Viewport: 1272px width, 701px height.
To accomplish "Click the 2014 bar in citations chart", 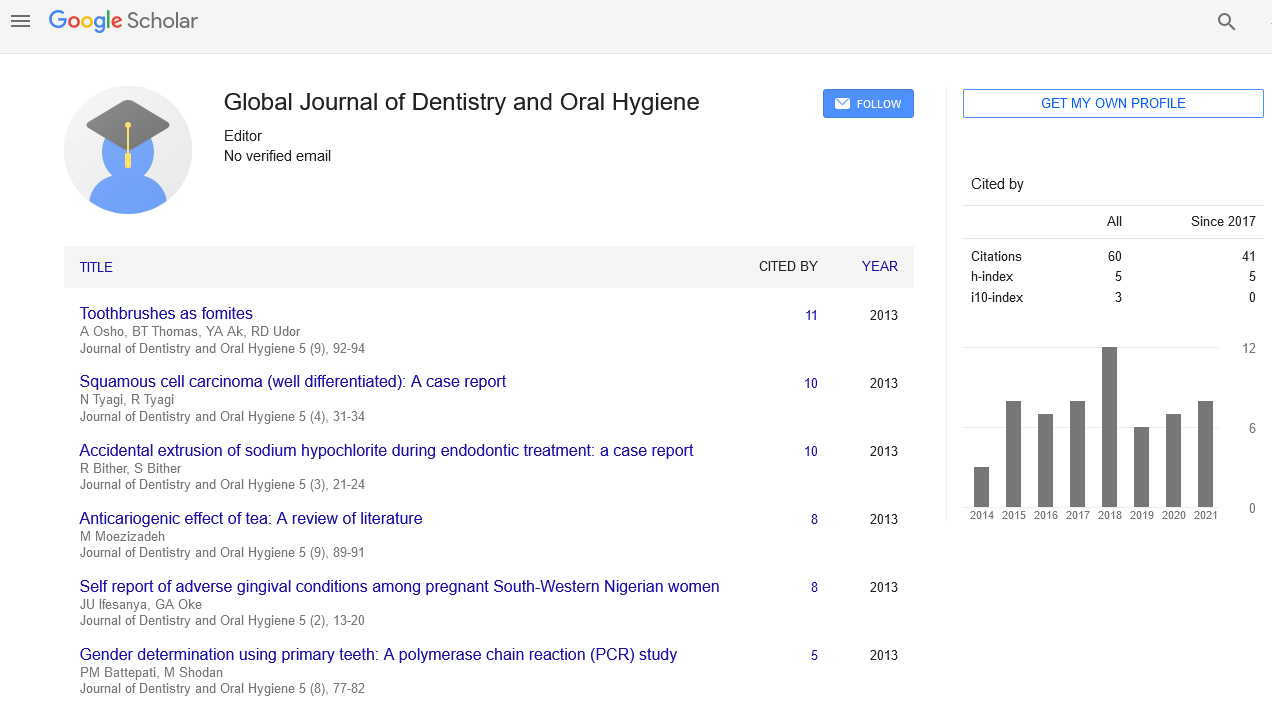I will pyautogui.click(x=981, y=487).
